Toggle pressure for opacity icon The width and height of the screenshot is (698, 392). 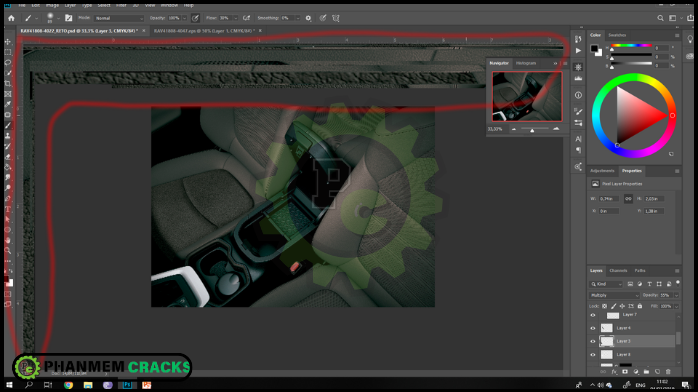tap(195, 18)
